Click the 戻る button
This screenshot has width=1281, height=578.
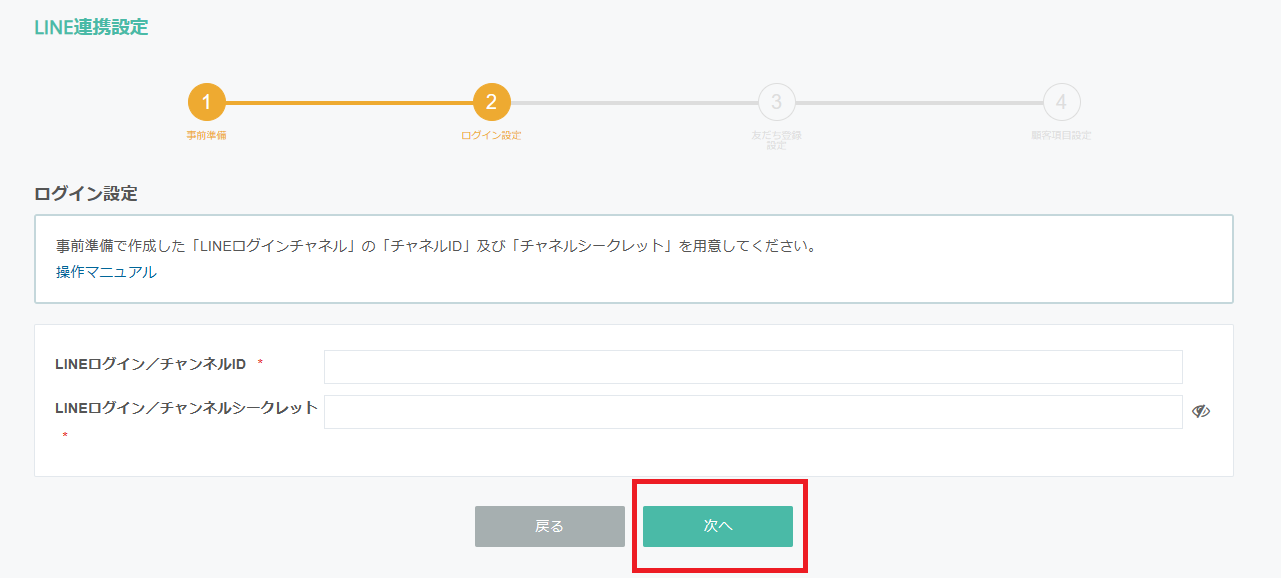coord(550,526)
